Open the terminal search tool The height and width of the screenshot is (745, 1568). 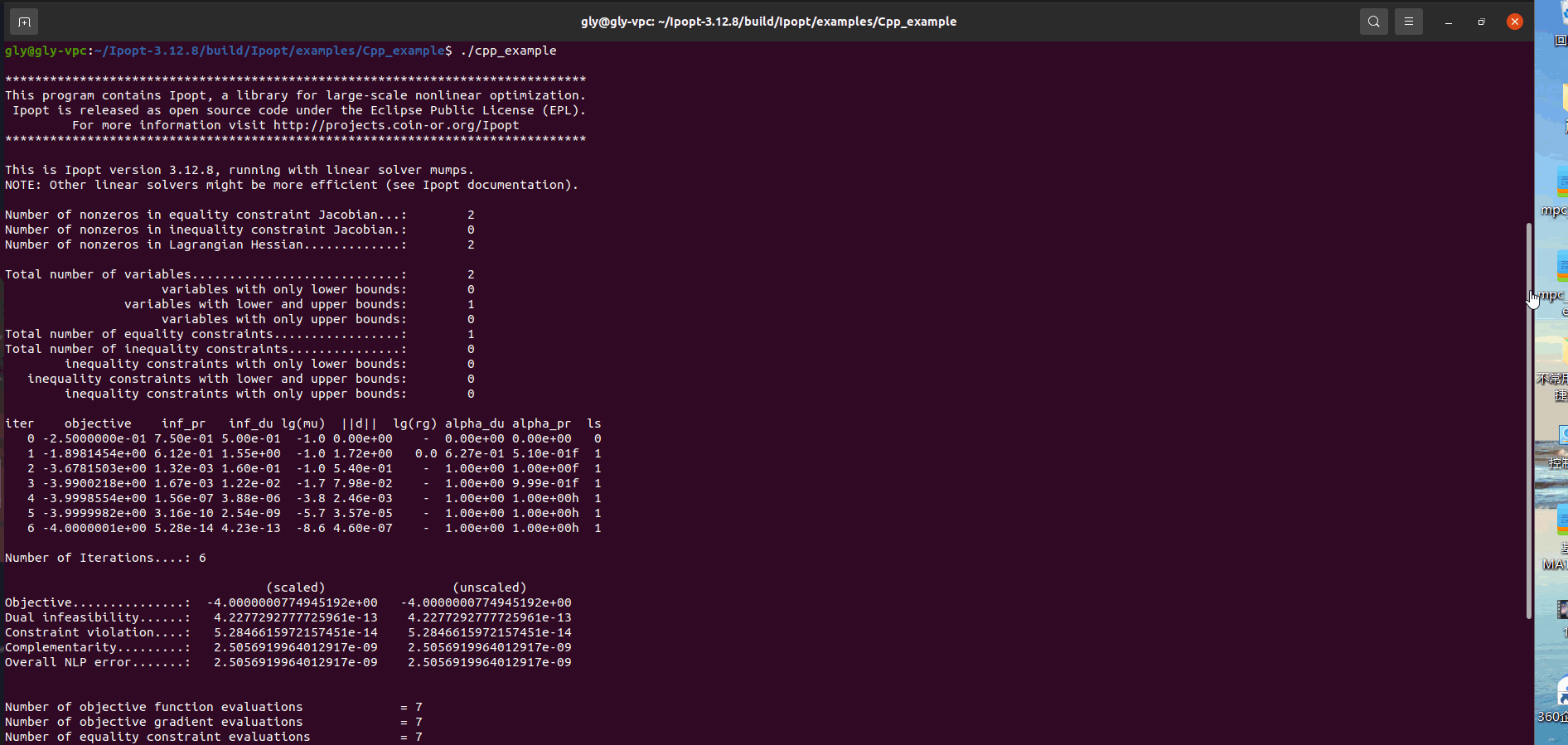point(1374,22)
